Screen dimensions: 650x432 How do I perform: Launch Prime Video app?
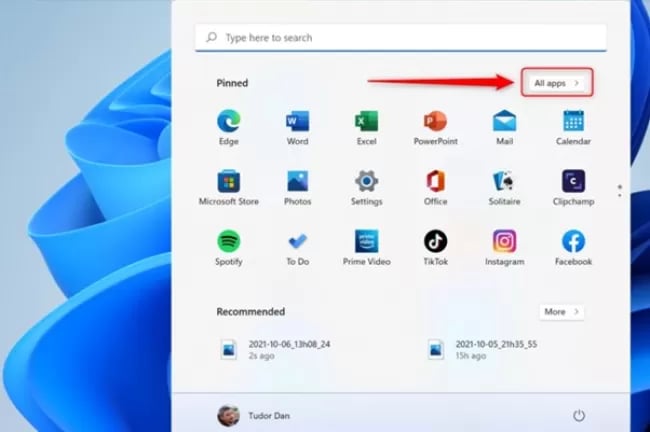click(366, 248)
